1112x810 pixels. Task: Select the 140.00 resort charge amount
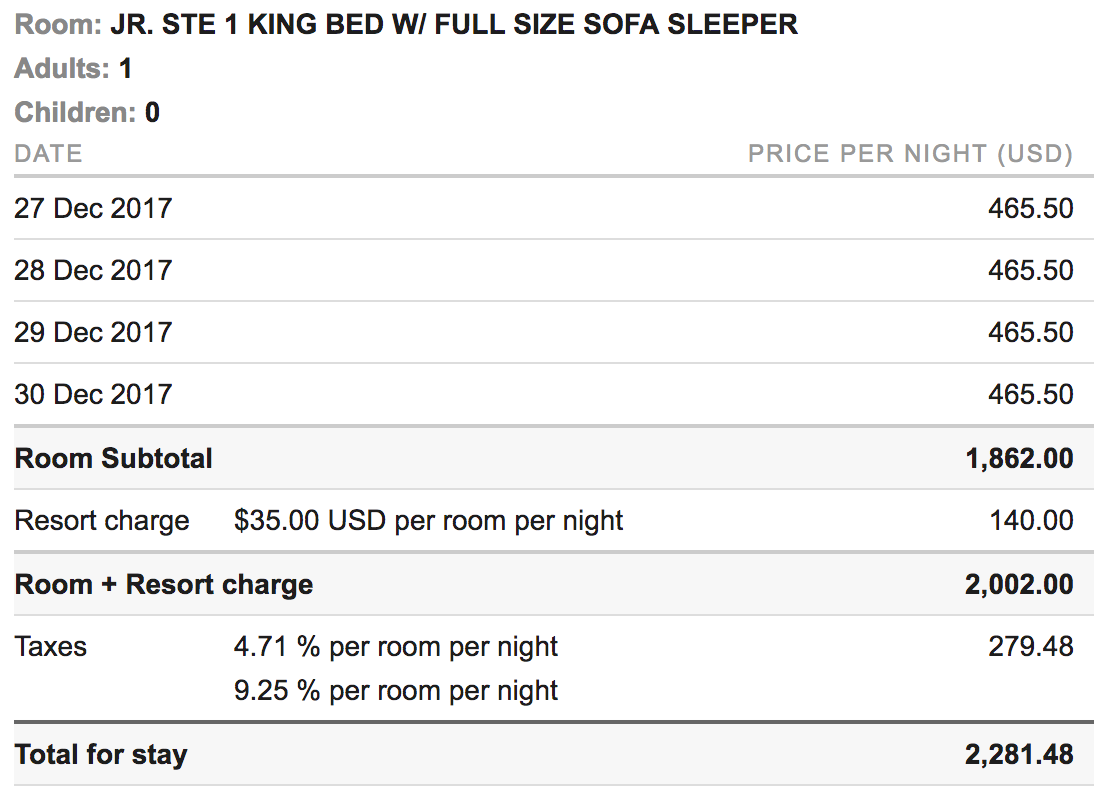(x=1031, y=521)
